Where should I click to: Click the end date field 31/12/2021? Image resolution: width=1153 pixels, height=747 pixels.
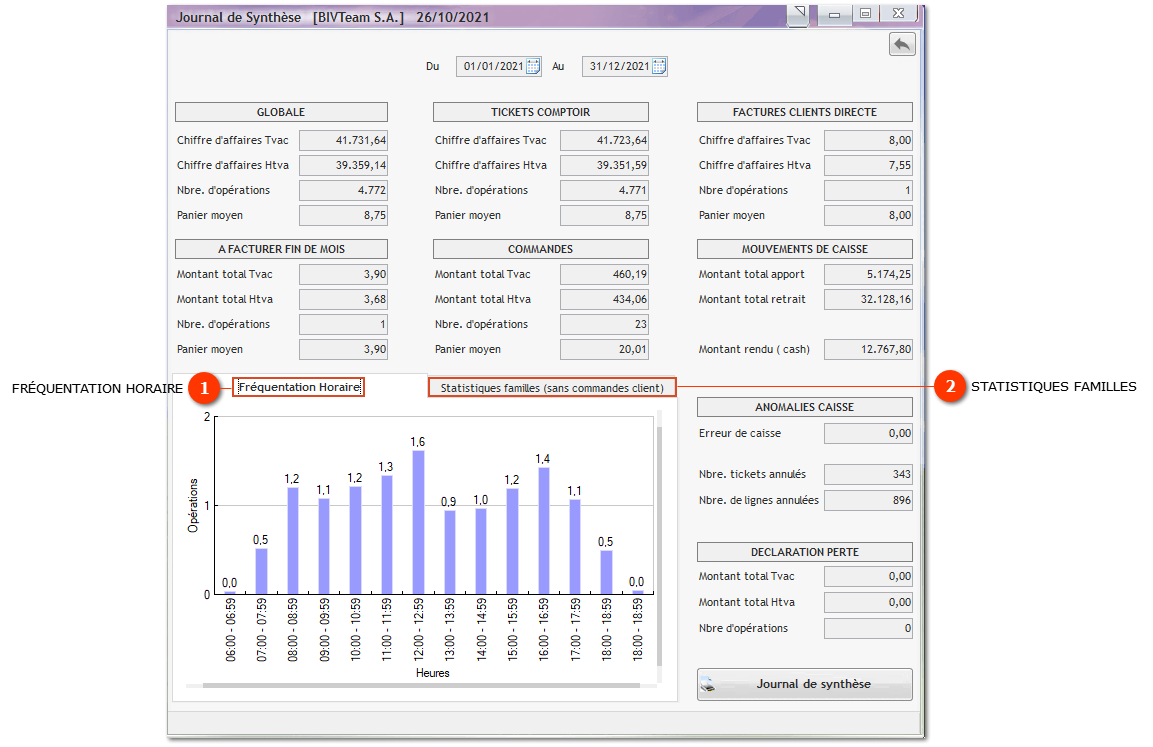click(618, 67)
